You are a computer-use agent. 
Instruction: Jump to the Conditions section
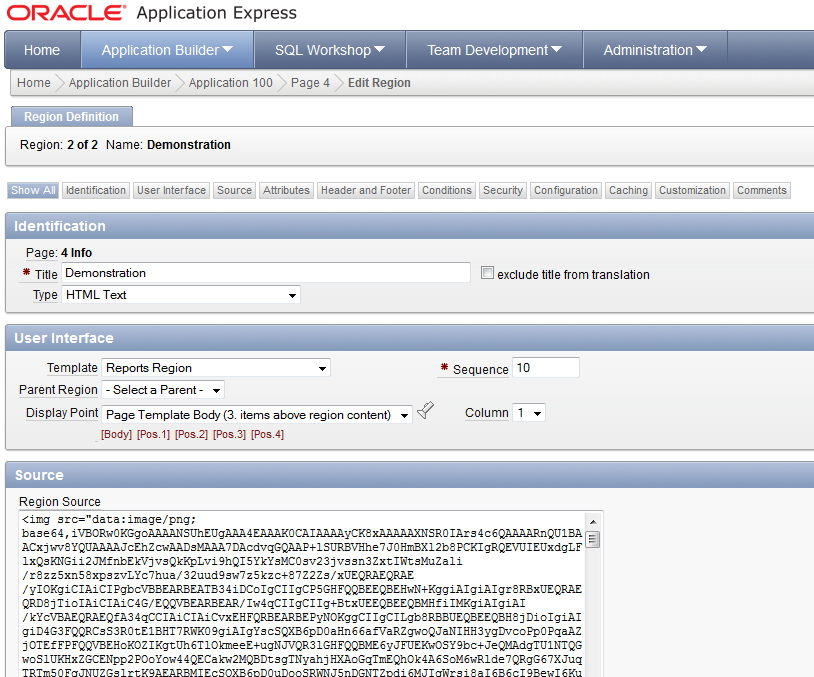pos(447,191)
